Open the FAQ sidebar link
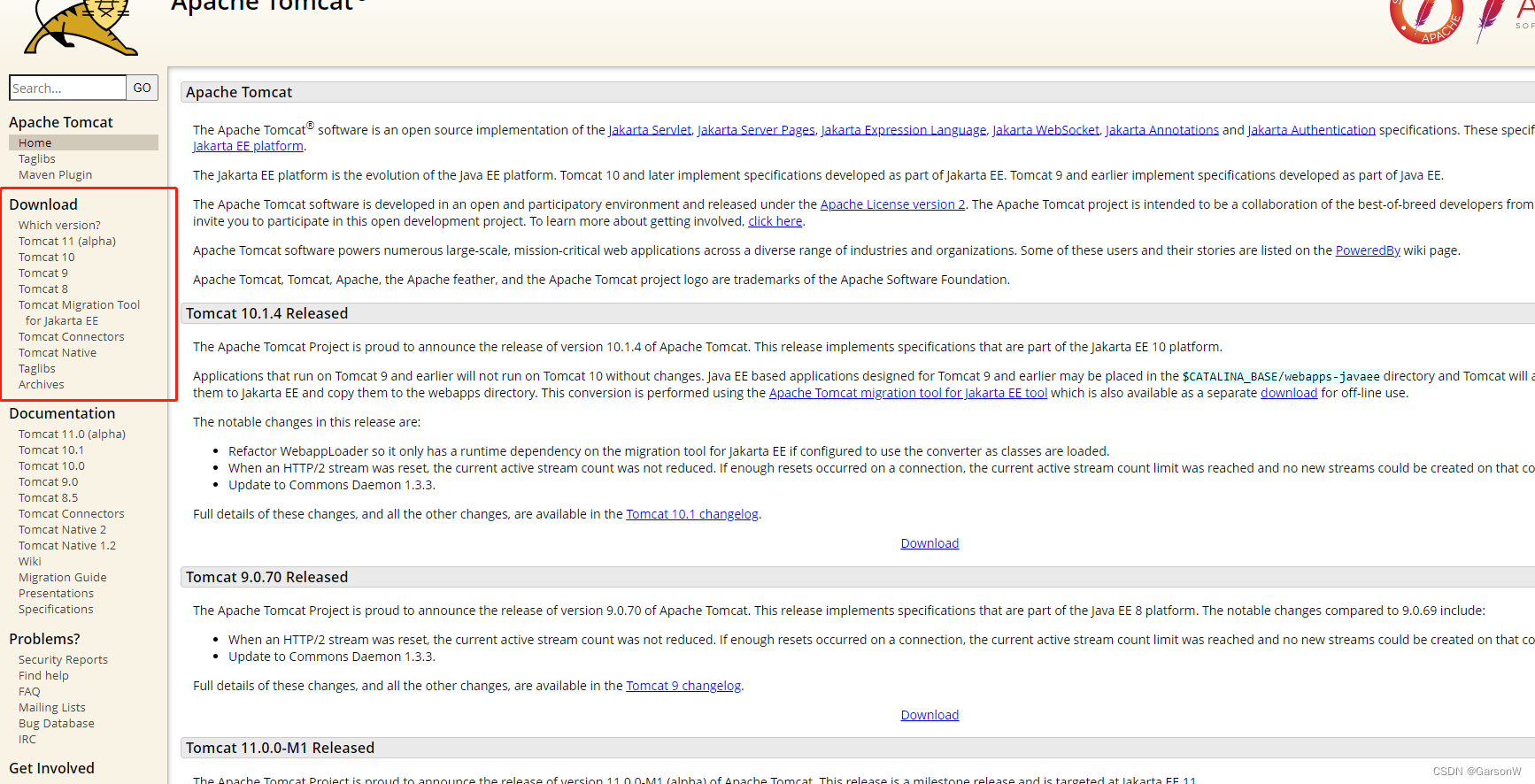Screen dimensions: 1535x784 click(29, 691)
